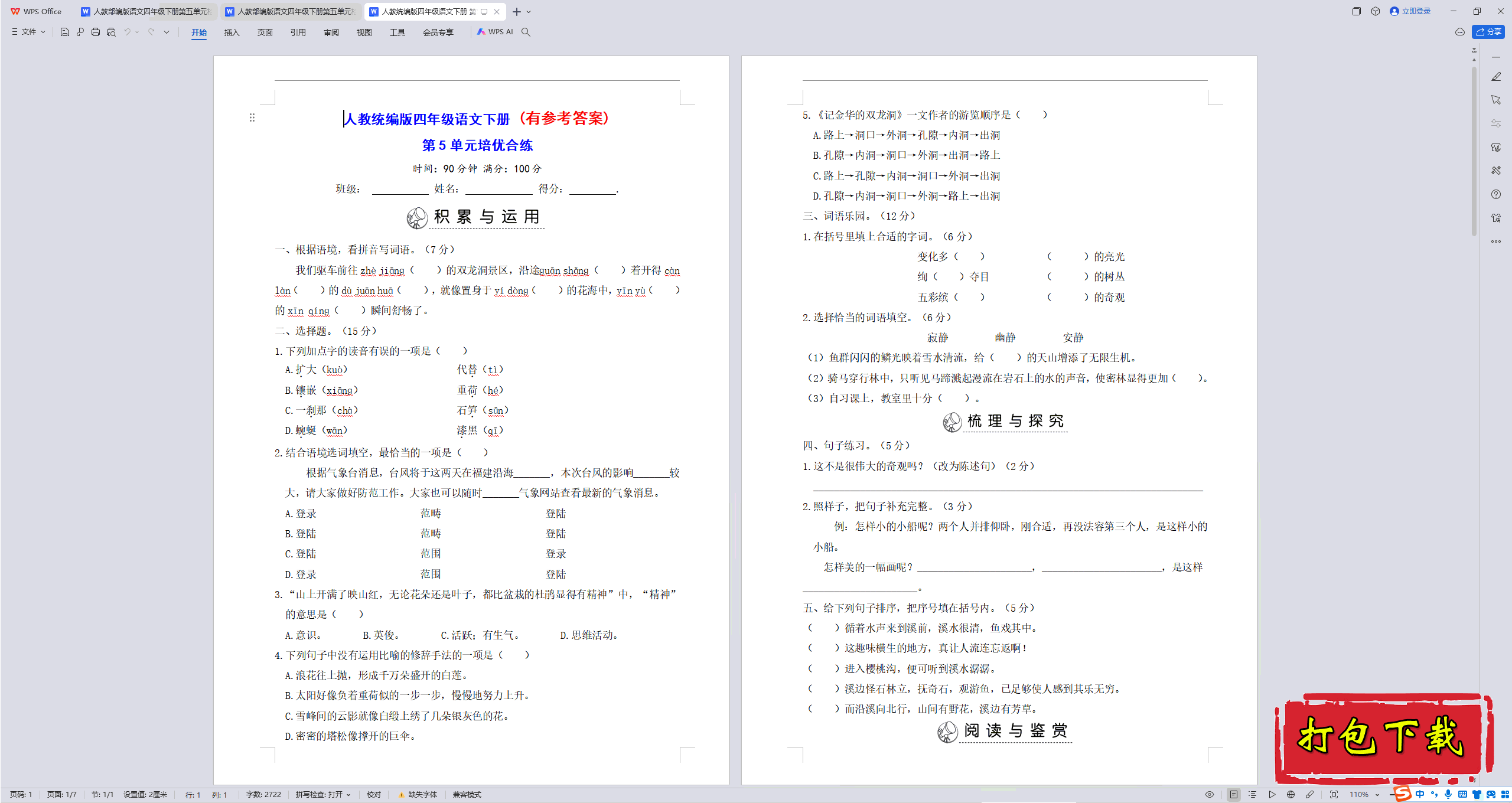Click the tools icon in right sidebar

tap(1495, 171)
